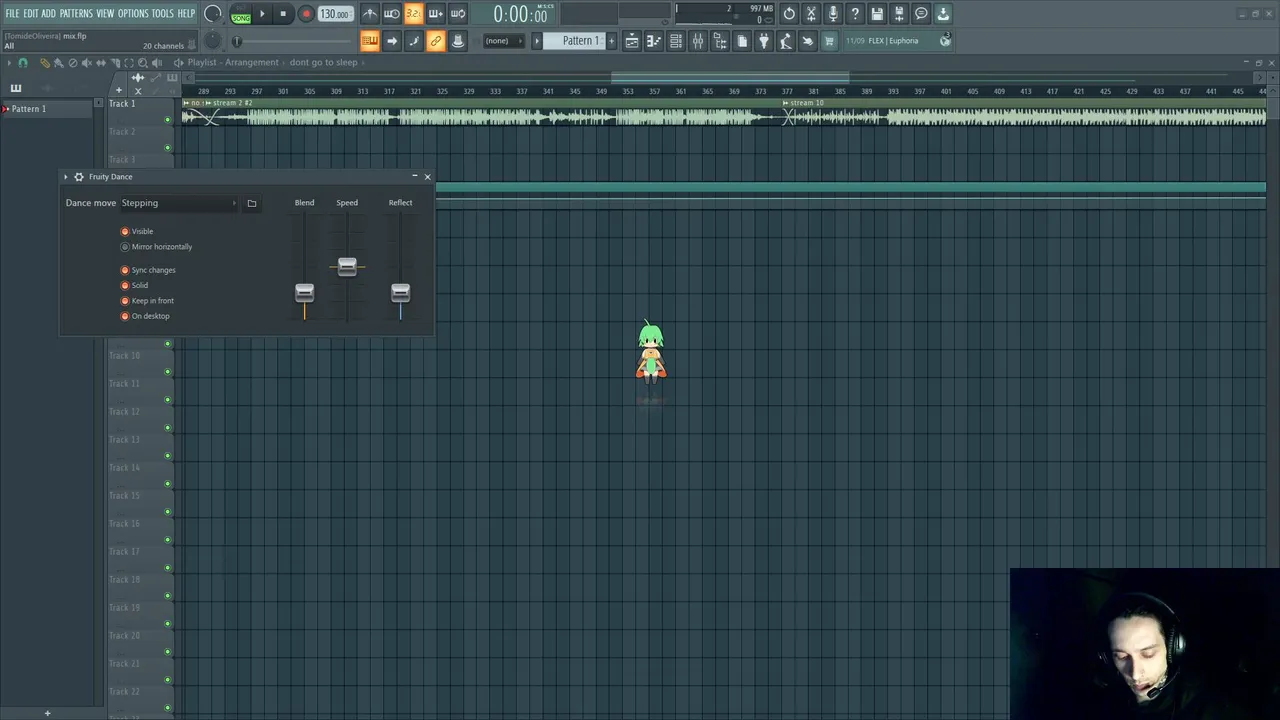Toggle typing keyboard to piano icon

[369, 41]
